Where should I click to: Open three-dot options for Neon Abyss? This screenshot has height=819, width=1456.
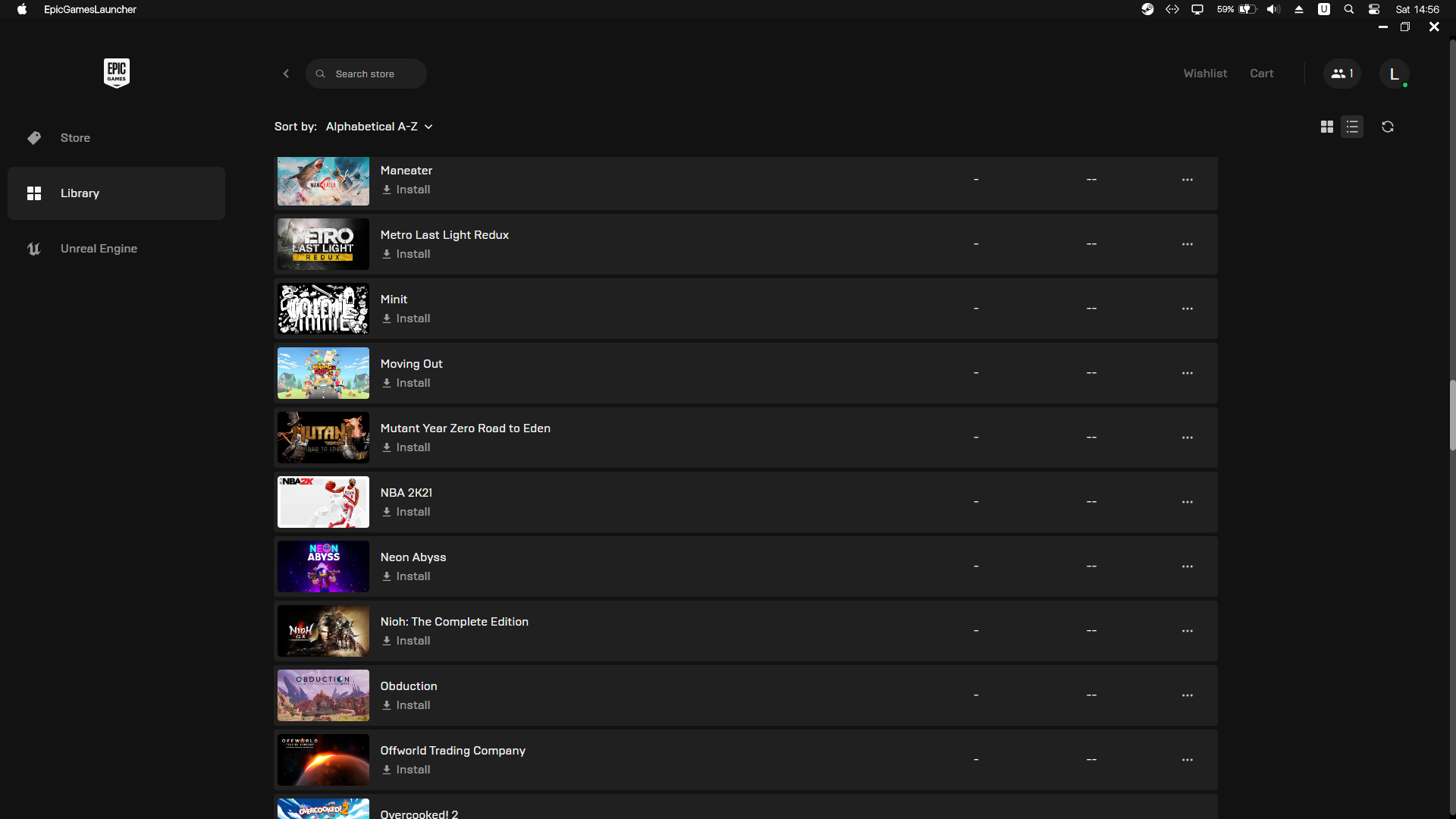(1187, 566)
